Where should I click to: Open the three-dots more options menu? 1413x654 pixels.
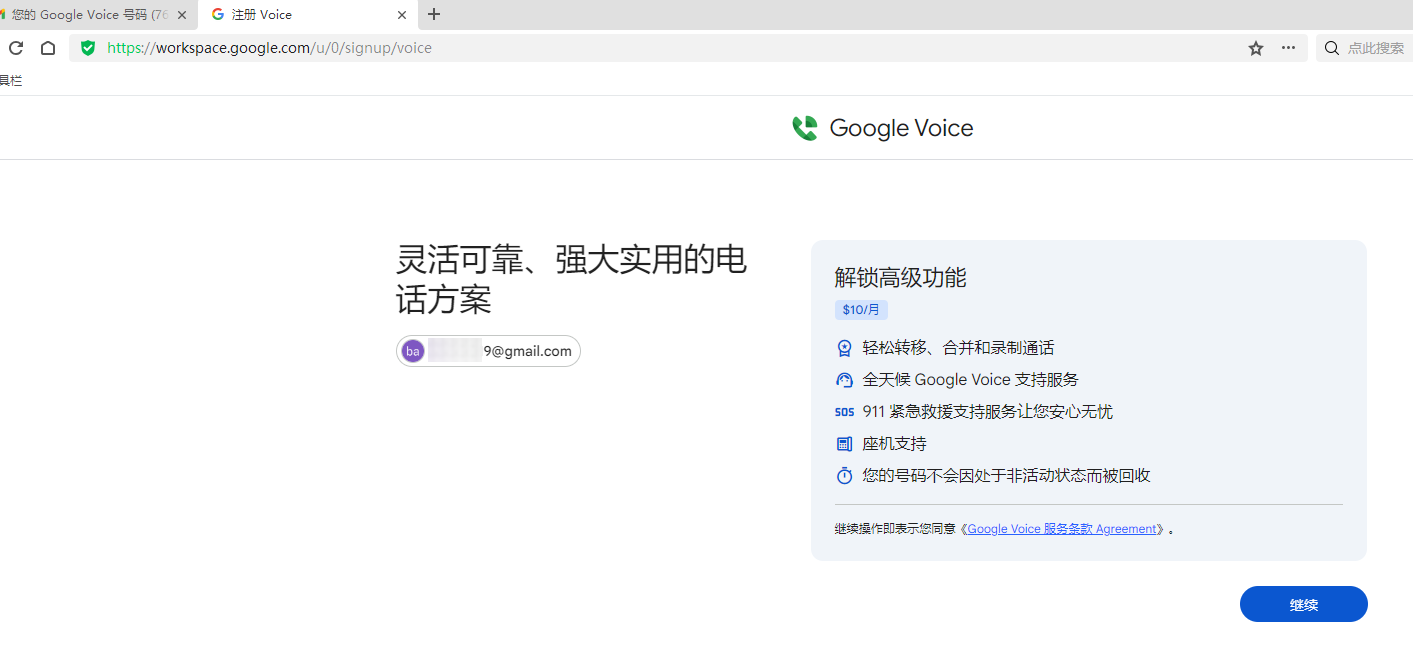click(x=1288, y=48)
